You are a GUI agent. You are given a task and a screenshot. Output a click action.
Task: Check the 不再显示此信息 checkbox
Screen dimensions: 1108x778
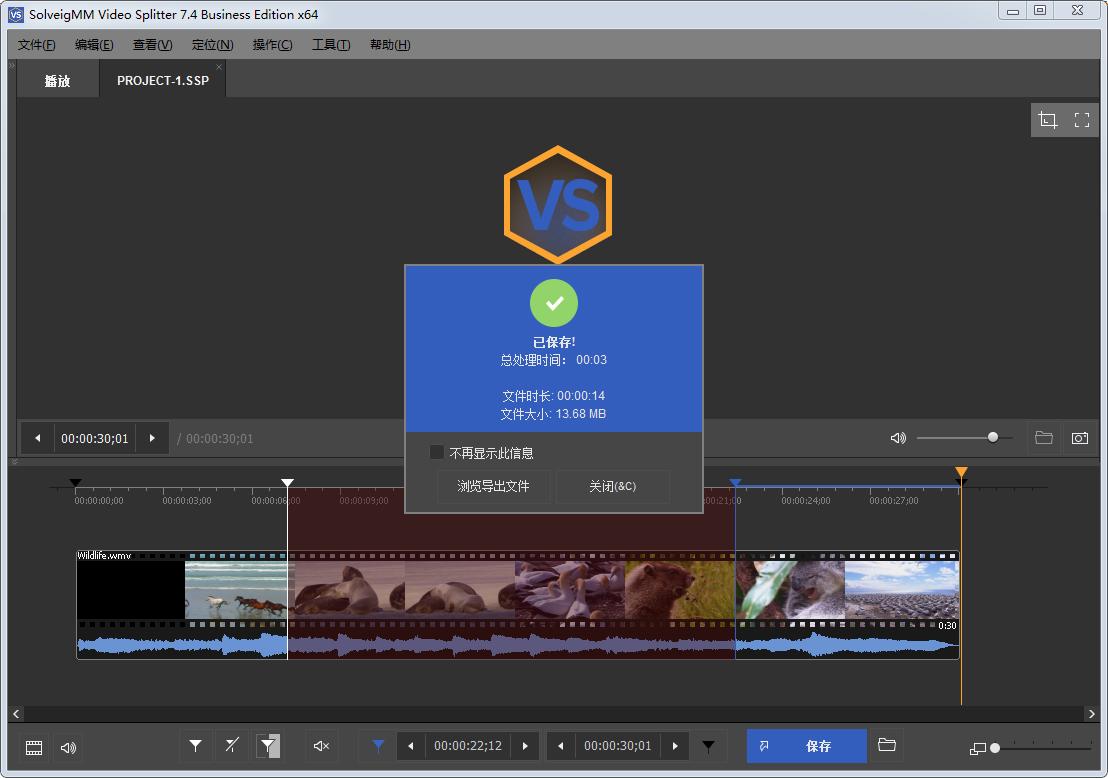437,453
